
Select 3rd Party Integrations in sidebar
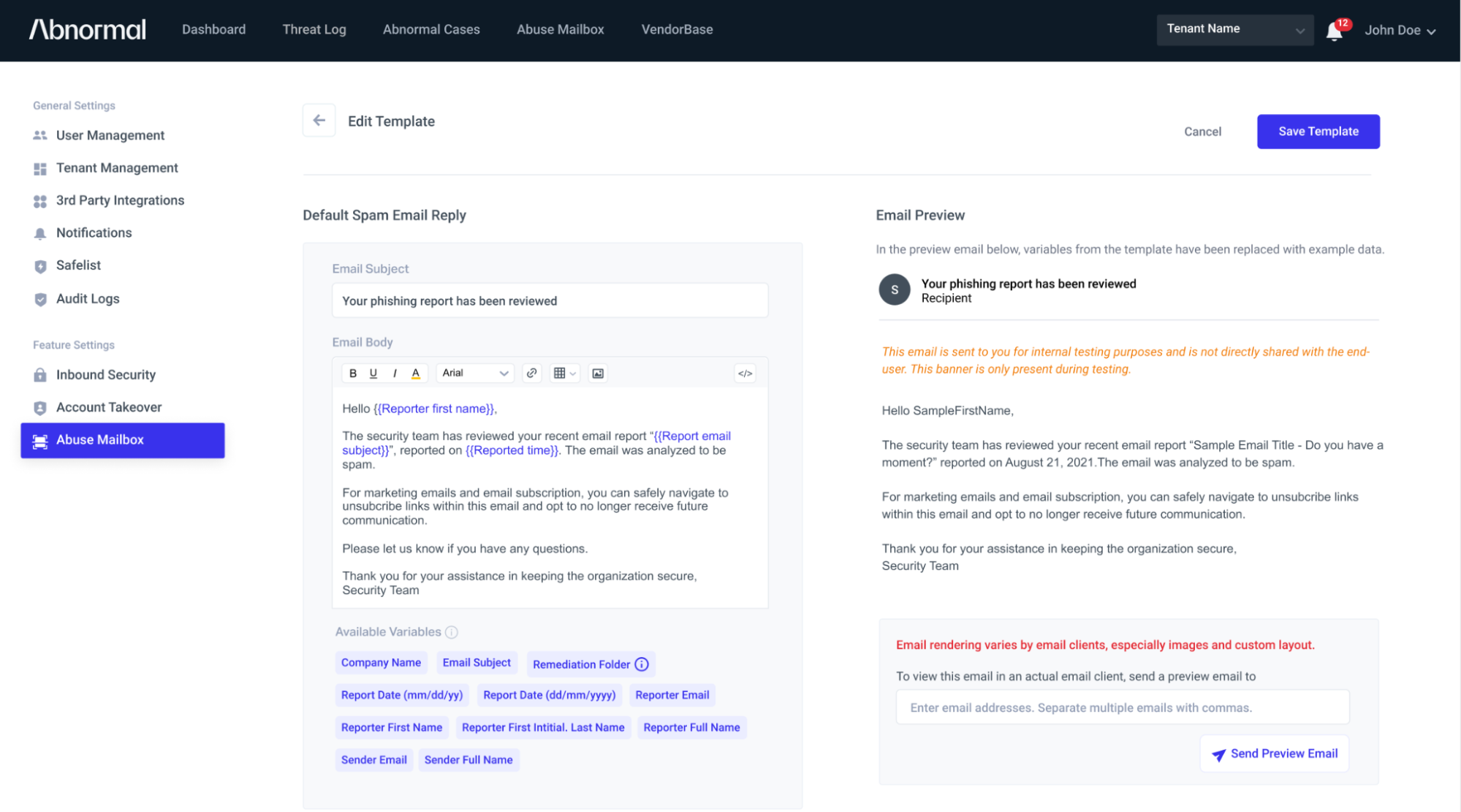(120, 201)
